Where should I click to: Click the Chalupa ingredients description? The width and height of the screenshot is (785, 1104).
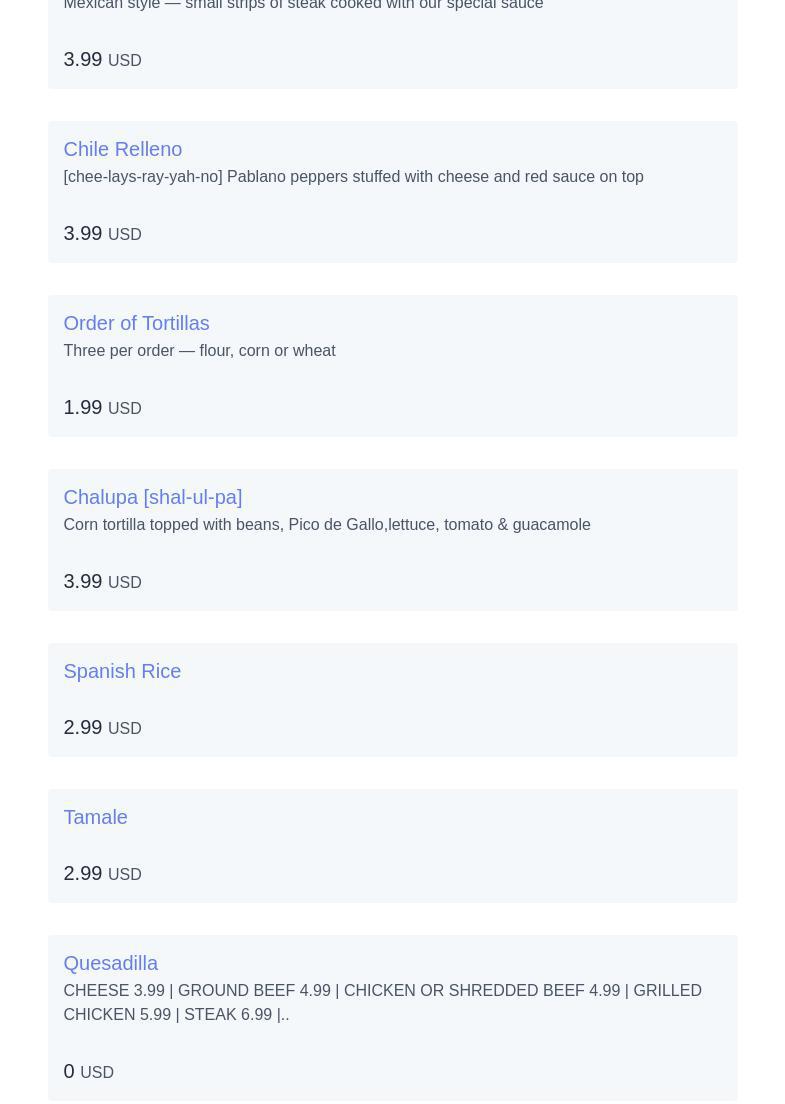(327, 525)
